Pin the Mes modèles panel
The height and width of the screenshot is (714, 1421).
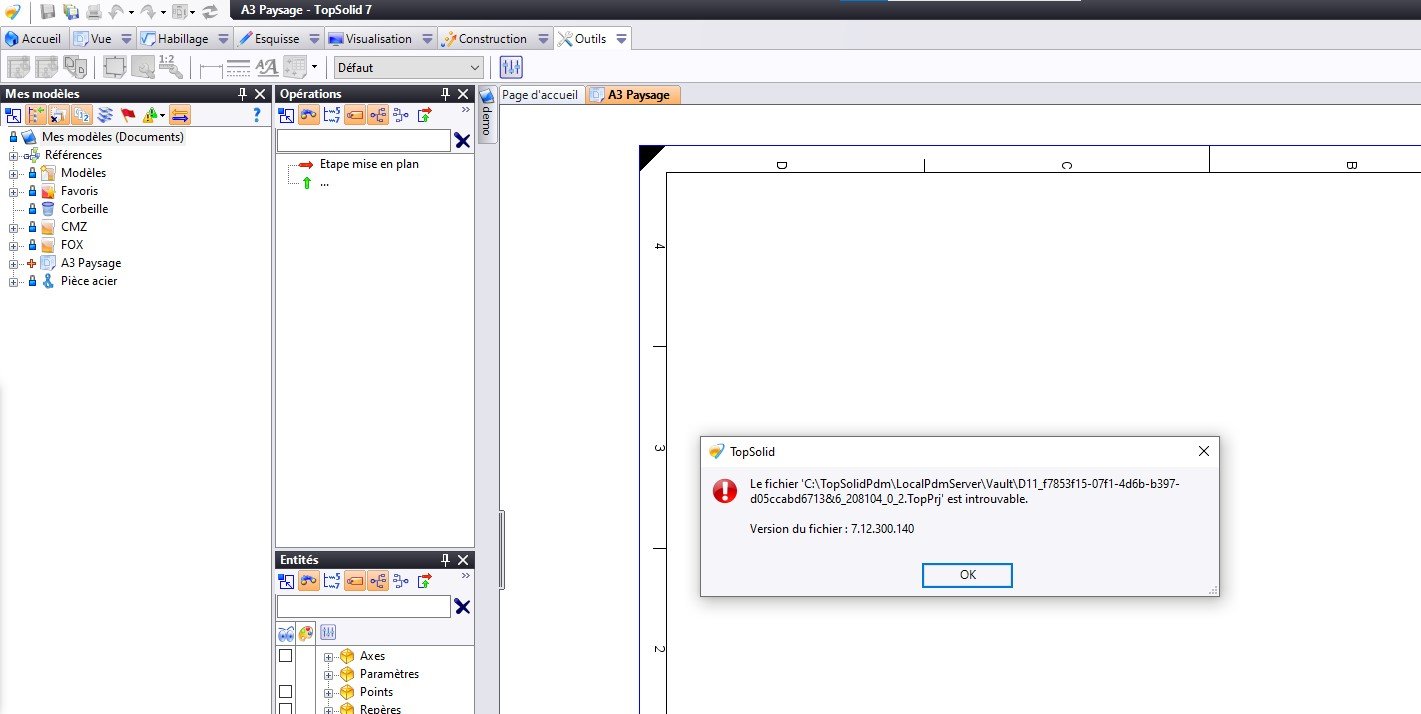point(242,94)
